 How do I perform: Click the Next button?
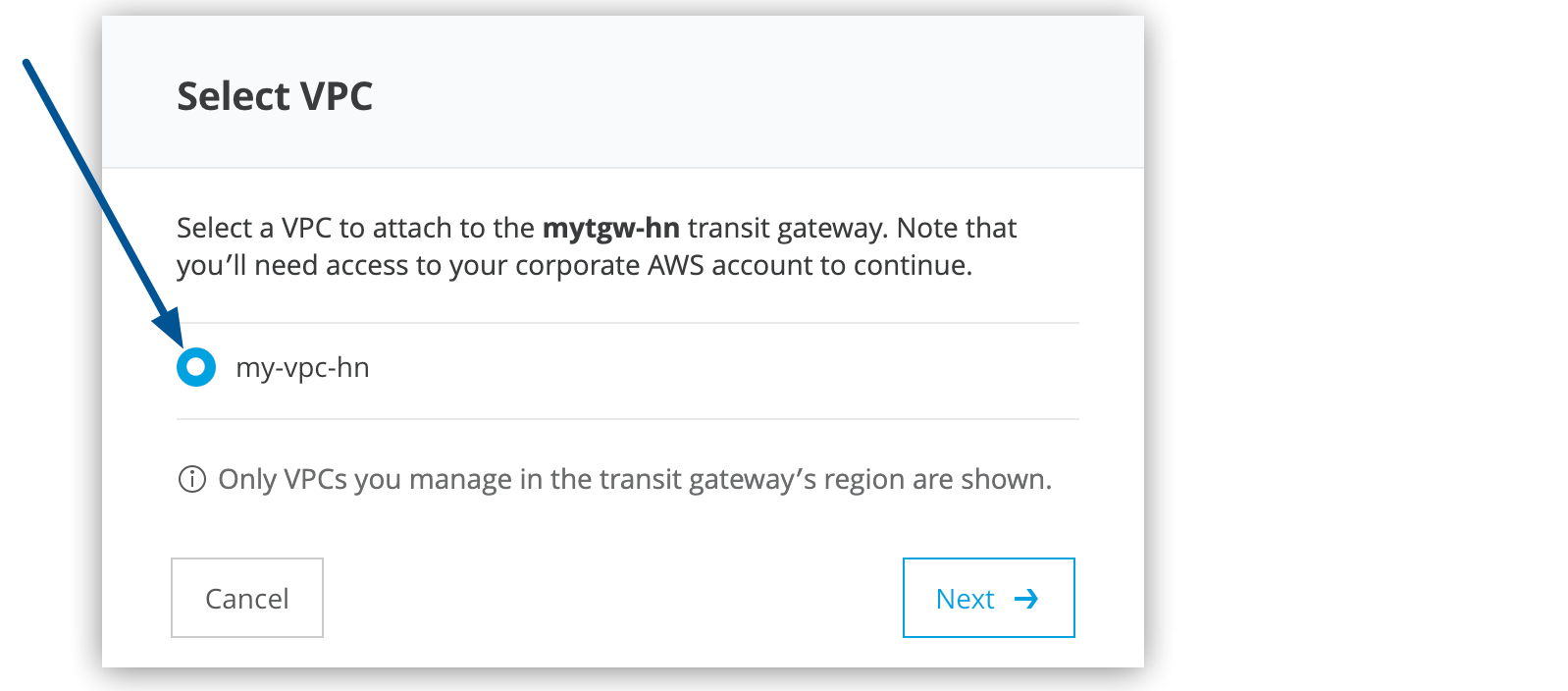click(x=988, y=598)
